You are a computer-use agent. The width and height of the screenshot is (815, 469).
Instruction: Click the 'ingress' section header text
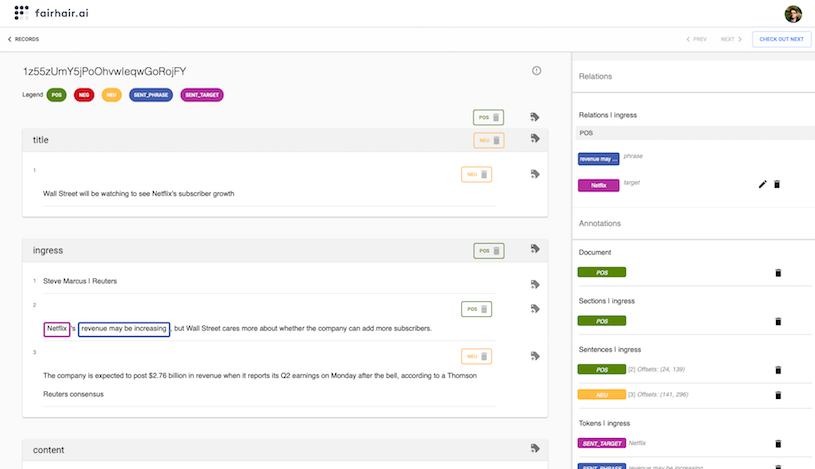(48, 250)
